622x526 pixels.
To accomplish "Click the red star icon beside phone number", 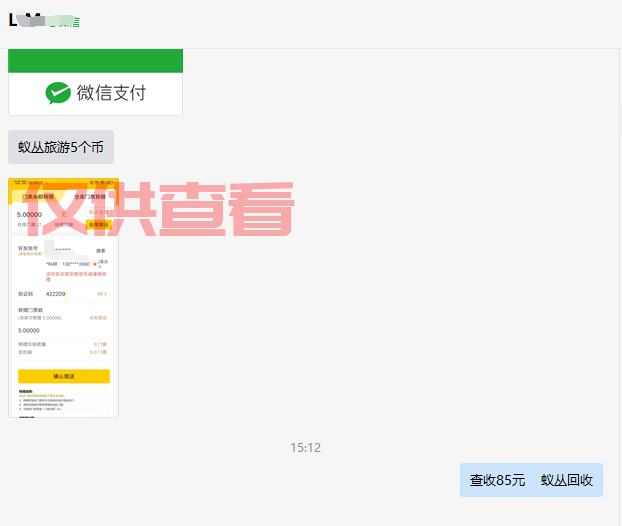I will point(95,264).
